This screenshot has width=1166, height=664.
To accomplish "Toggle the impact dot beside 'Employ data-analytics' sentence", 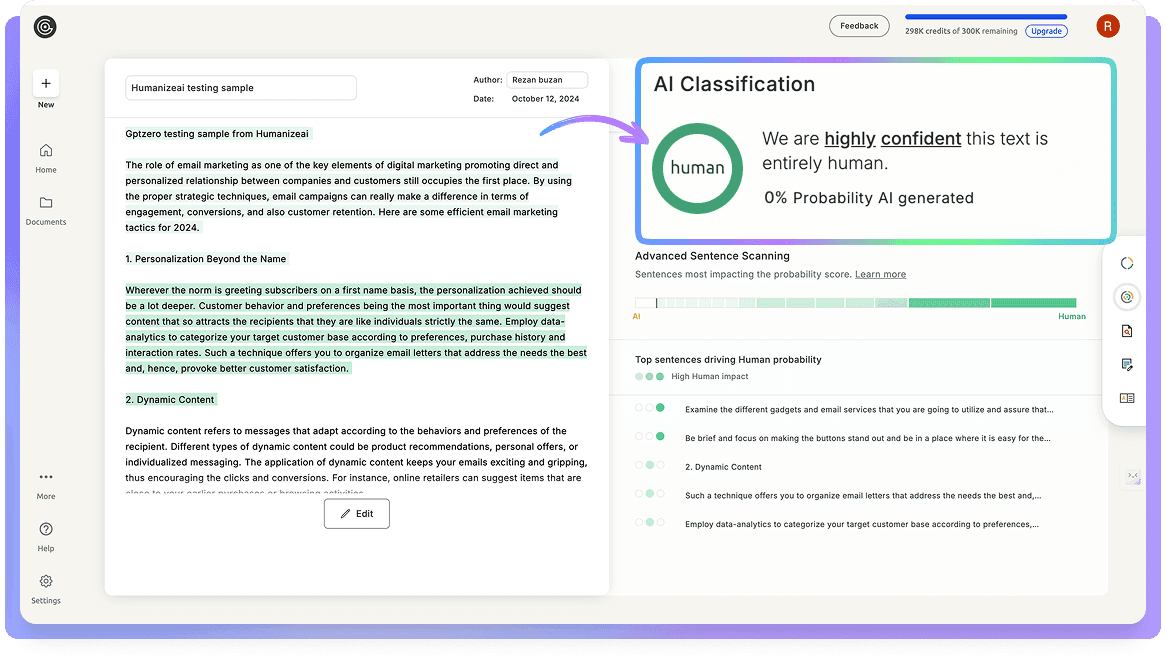I will pyautogui.click(x=651, y=523).
